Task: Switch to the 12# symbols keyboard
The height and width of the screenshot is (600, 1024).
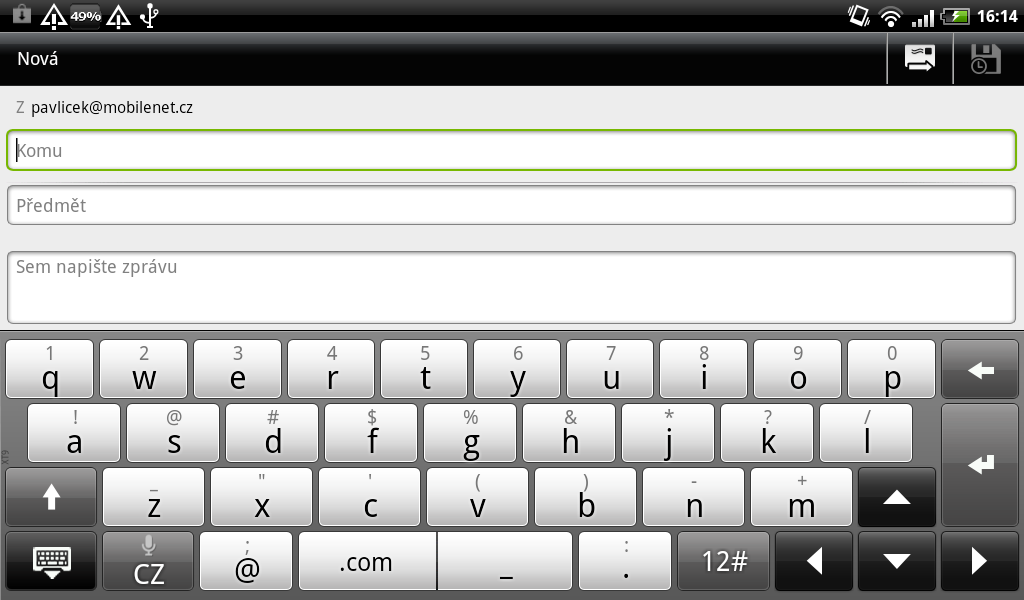Action: click(x=724, y=561)
